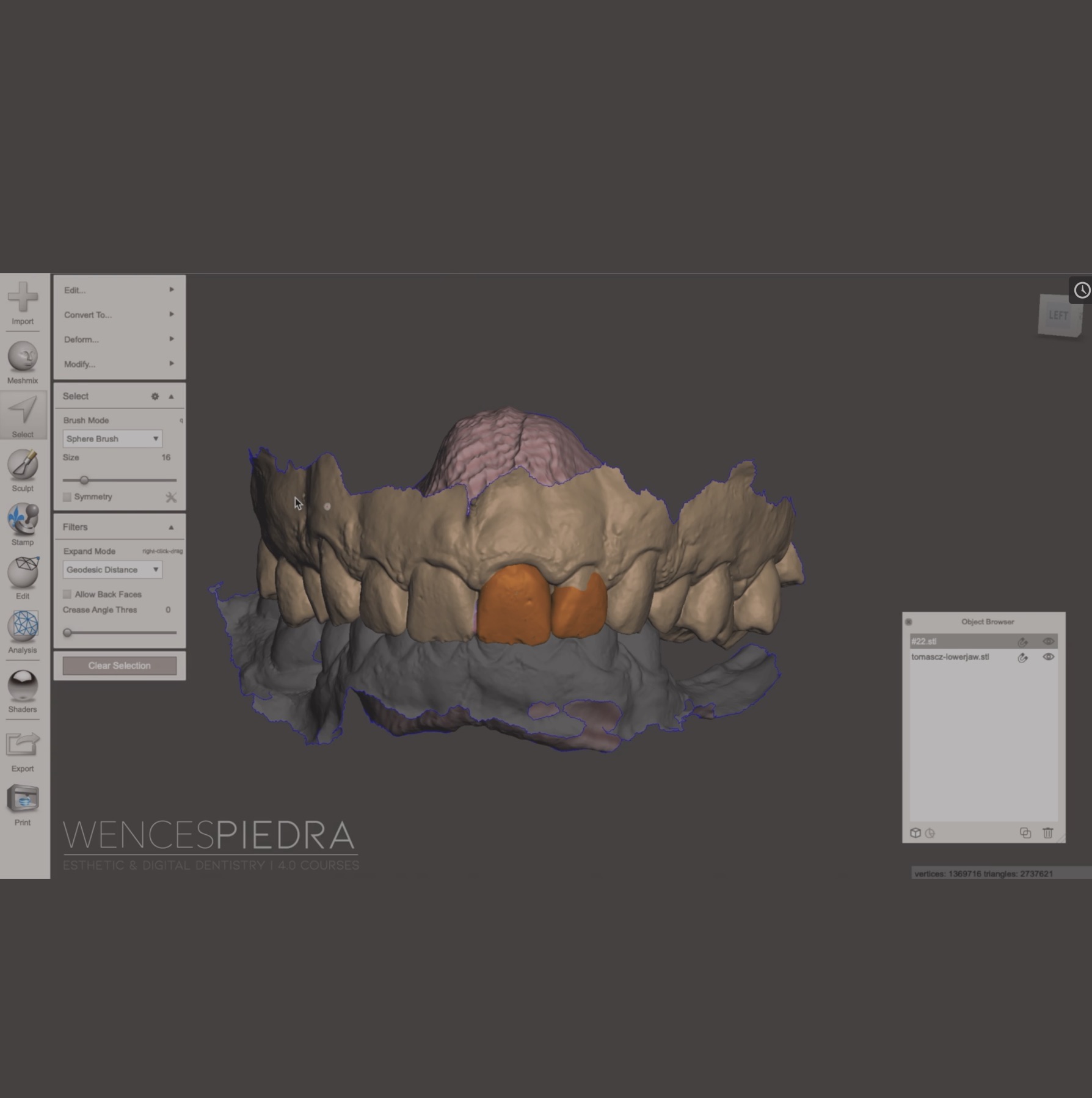Open the Expand Mode Geodesic Distance dropdown
This screenshot has width=1092, height=1098.
(x=112, y=570)
